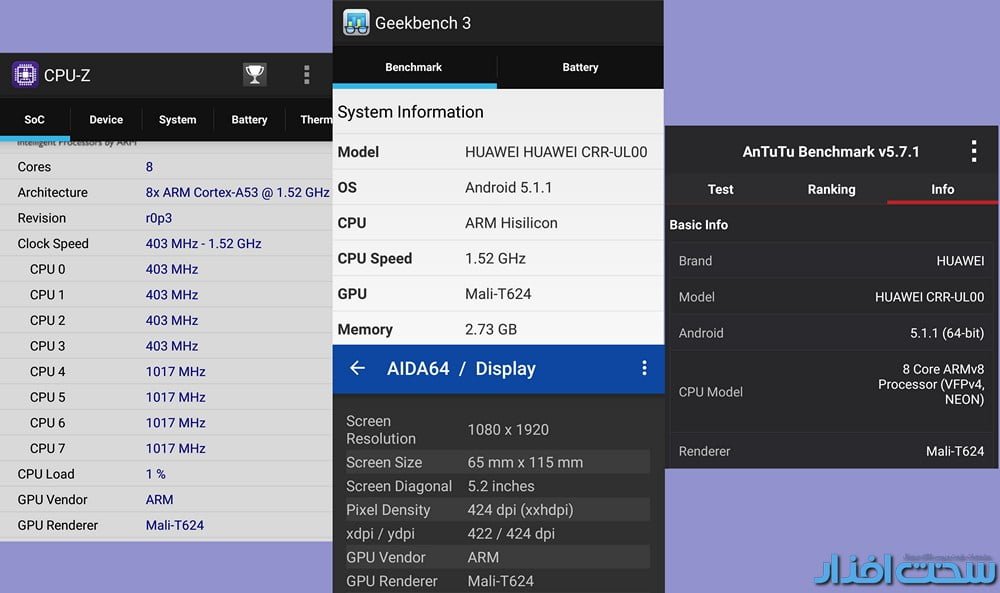Switch to the Device tab in CPU-Z
Image resolution: width=1000 pixels, height=593 pixels.
106,120
